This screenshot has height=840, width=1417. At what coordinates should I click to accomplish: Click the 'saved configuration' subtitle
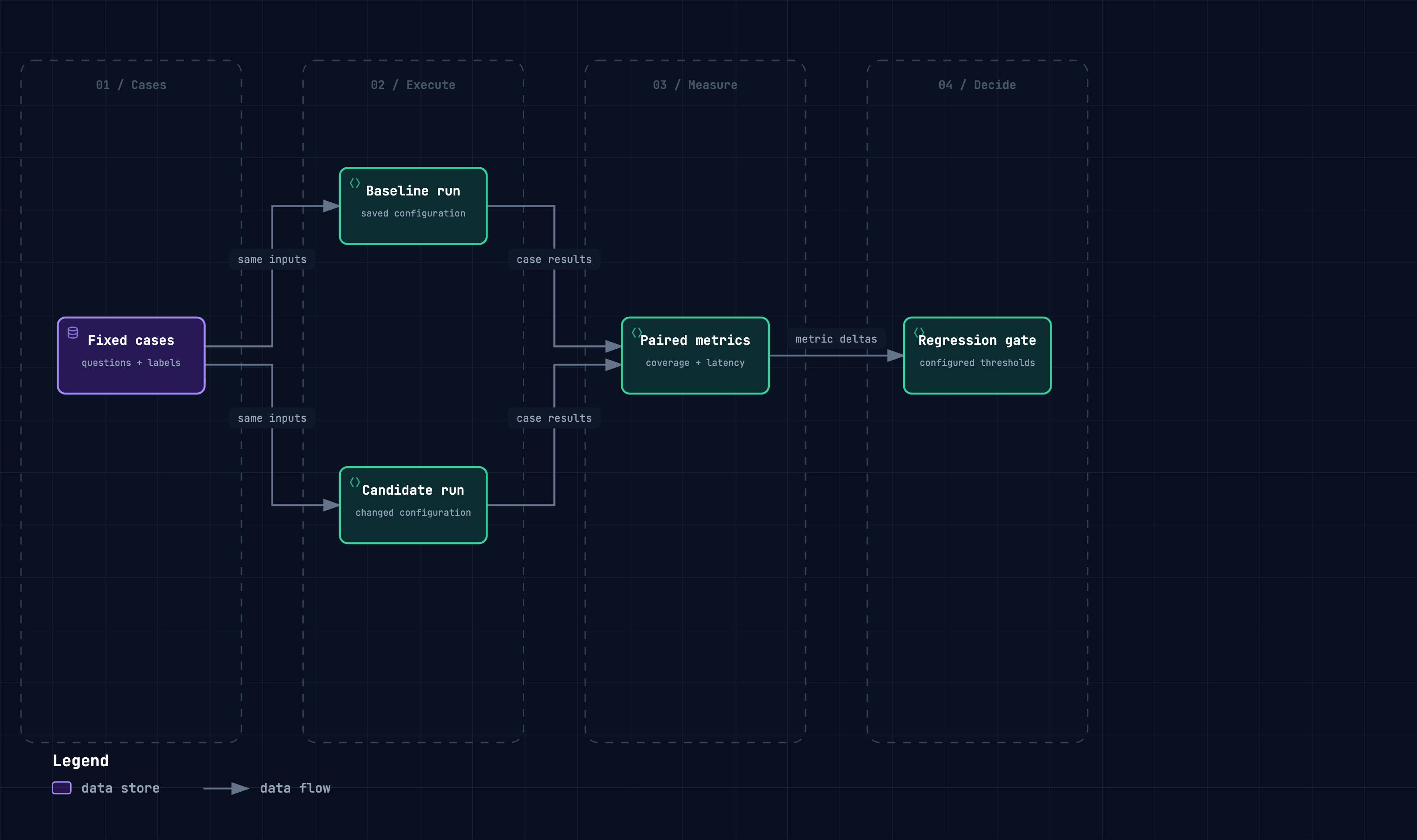pos(413,213)
